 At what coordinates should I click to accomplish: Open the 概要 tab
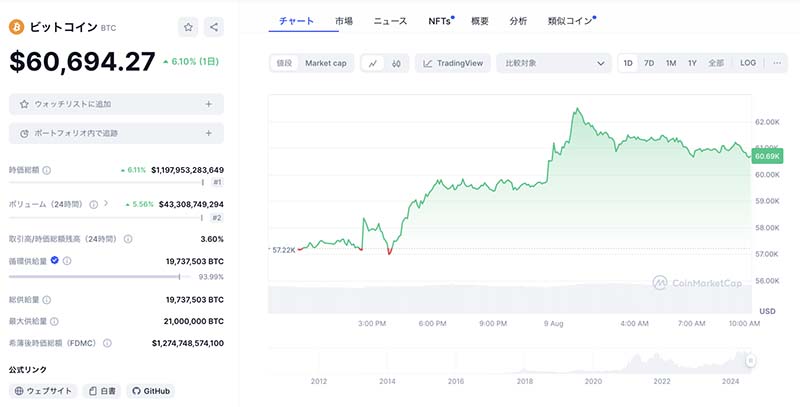[480, 21]
